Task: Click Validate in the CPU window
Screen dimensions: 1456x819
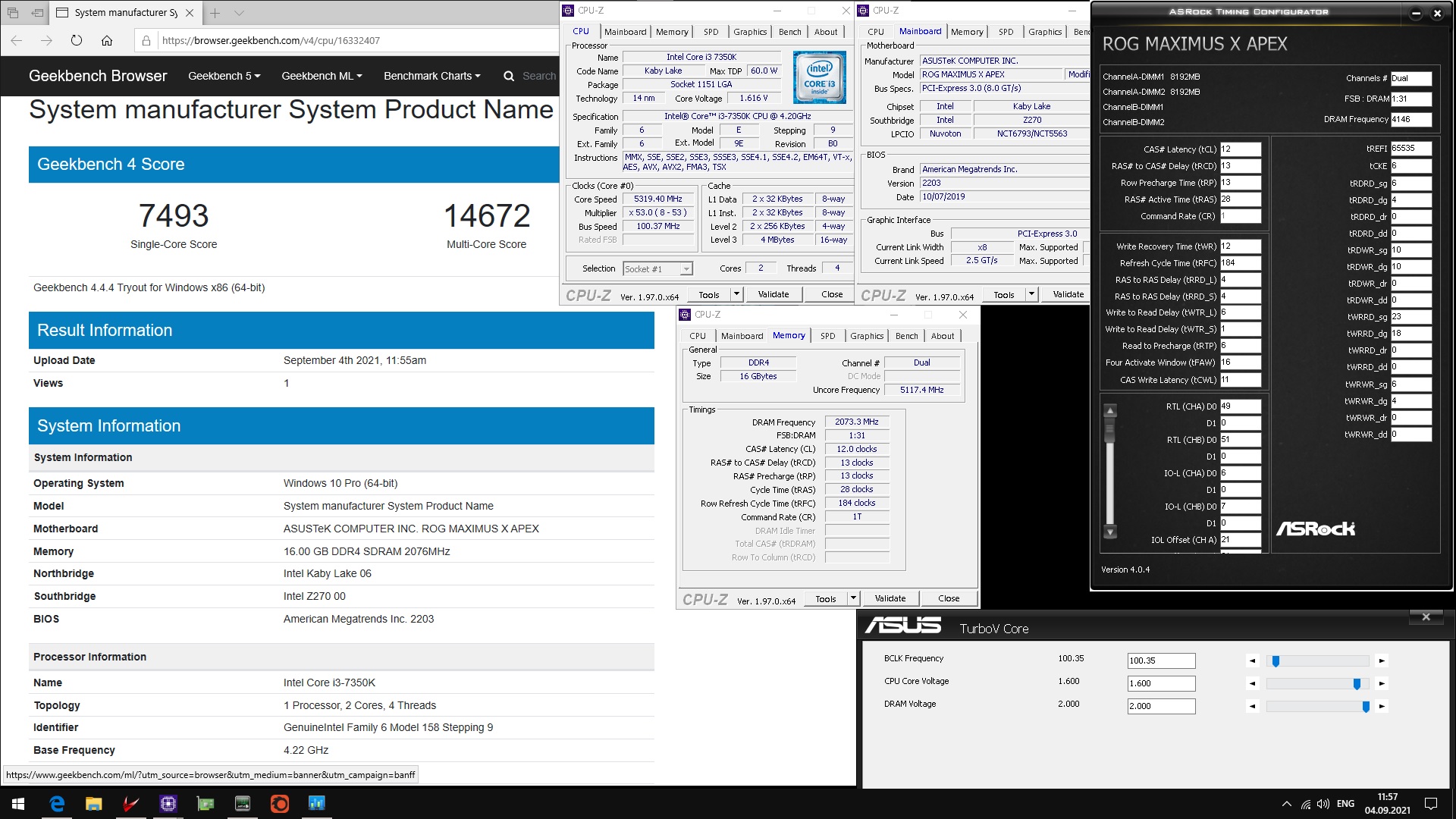Action: click(x=773, y=294)
